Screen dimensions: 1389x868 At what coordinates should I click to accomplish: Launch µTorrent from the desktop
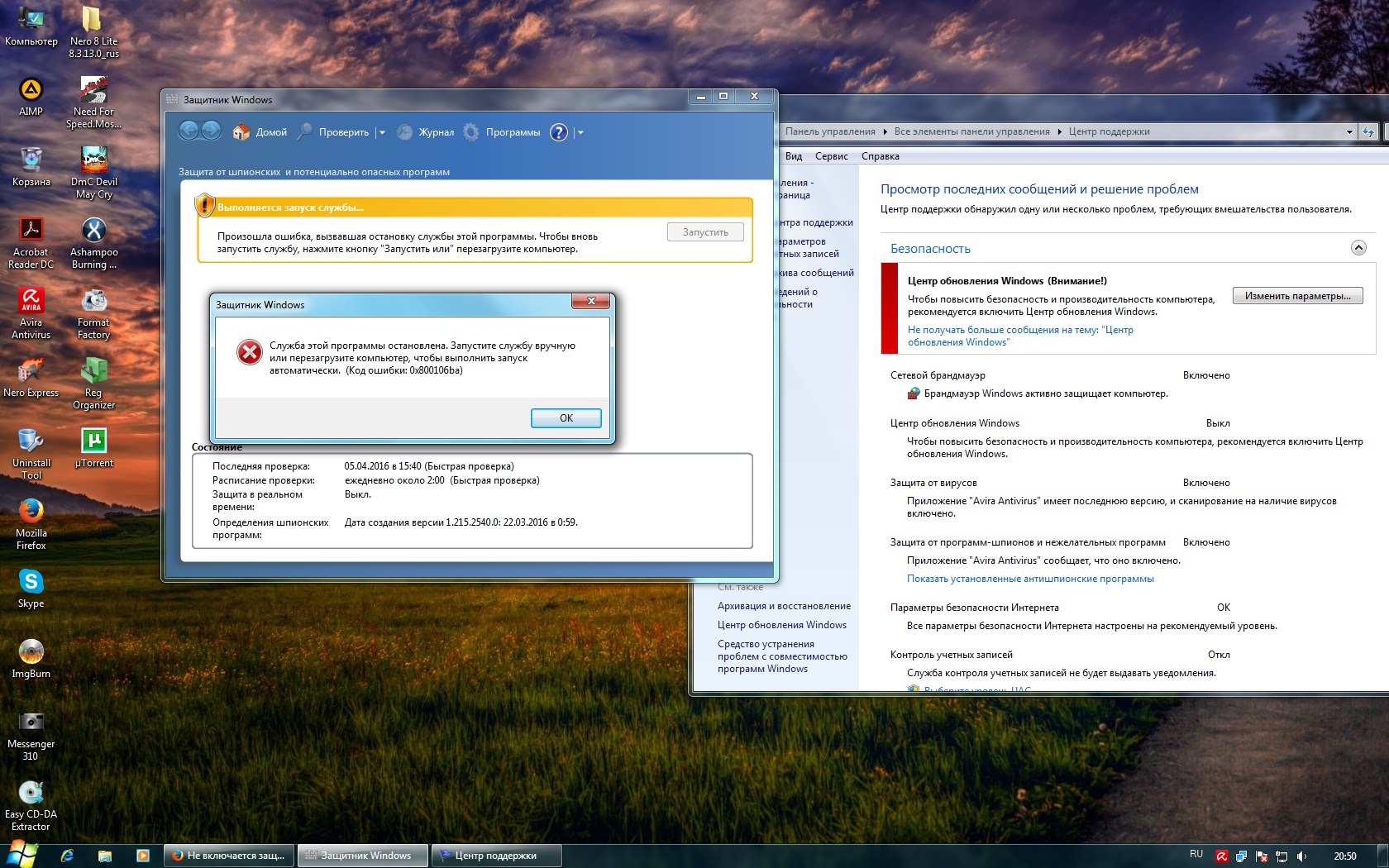click(x=93, y=448)
